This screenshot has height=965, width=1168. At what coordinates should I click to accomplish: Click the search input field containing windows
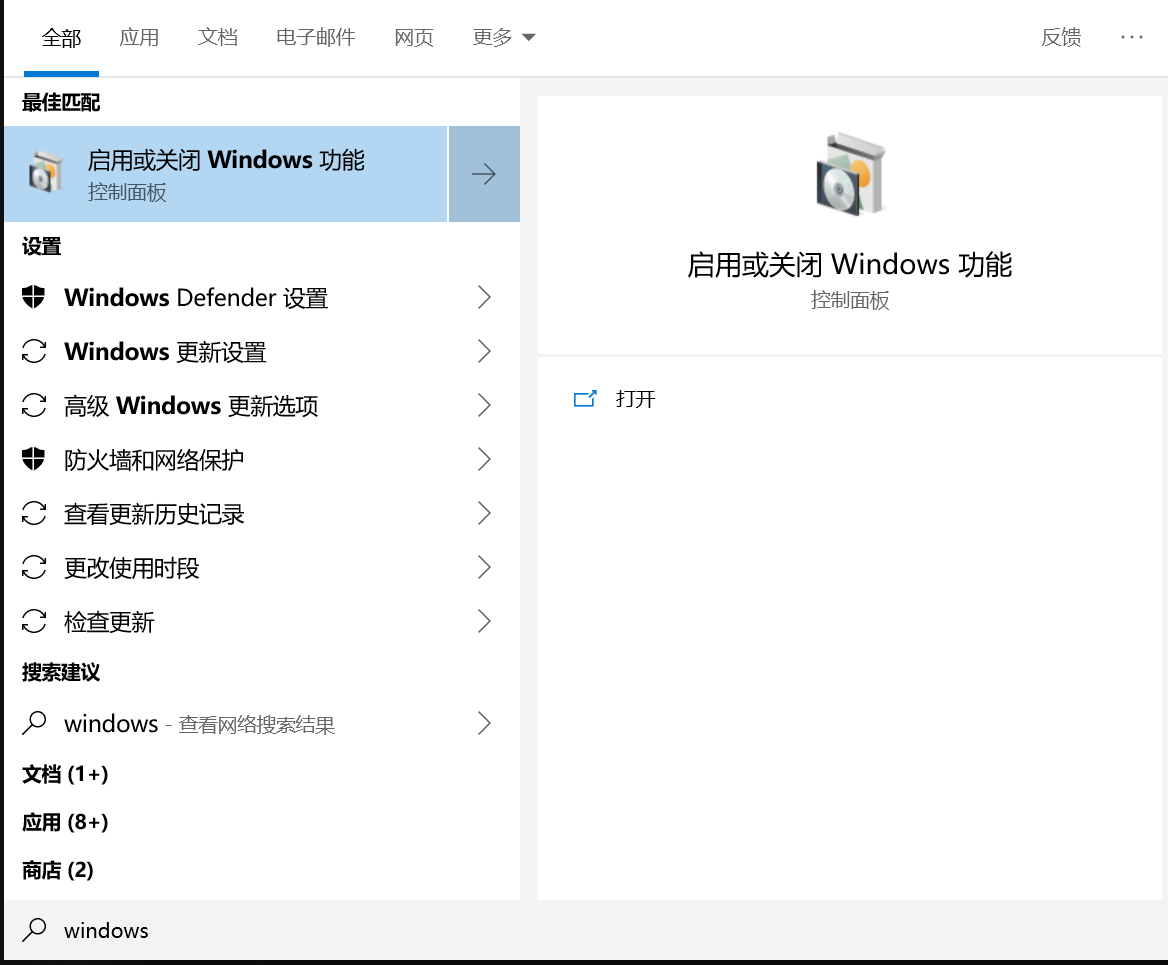pos(585,930)
